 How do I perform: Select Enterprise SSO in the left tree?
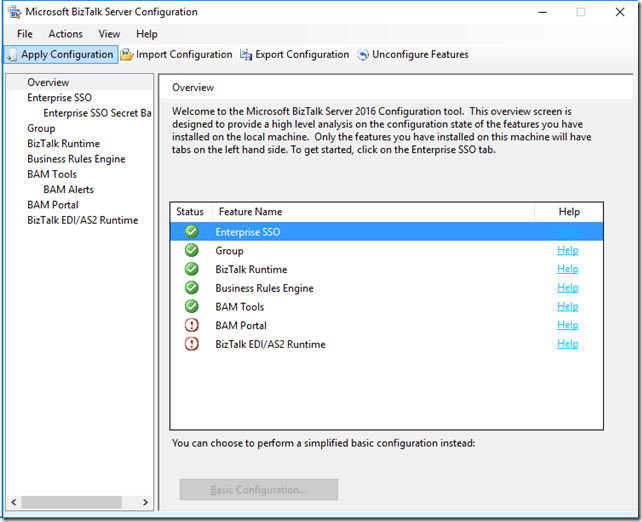pos(59,97)
